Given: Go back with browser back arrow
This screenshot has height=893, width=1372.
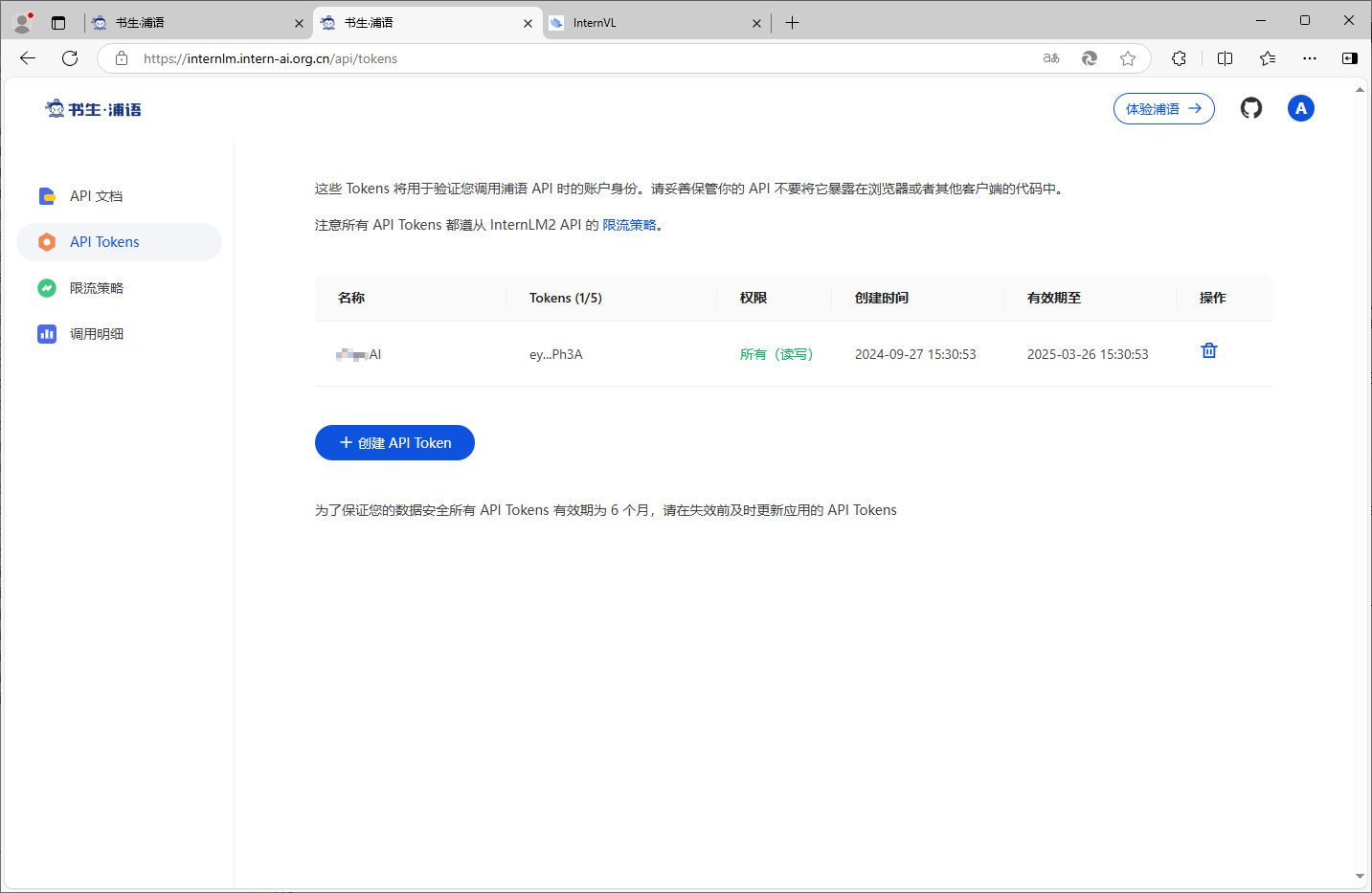Looking at the screenshot, I should coord(28,58).
